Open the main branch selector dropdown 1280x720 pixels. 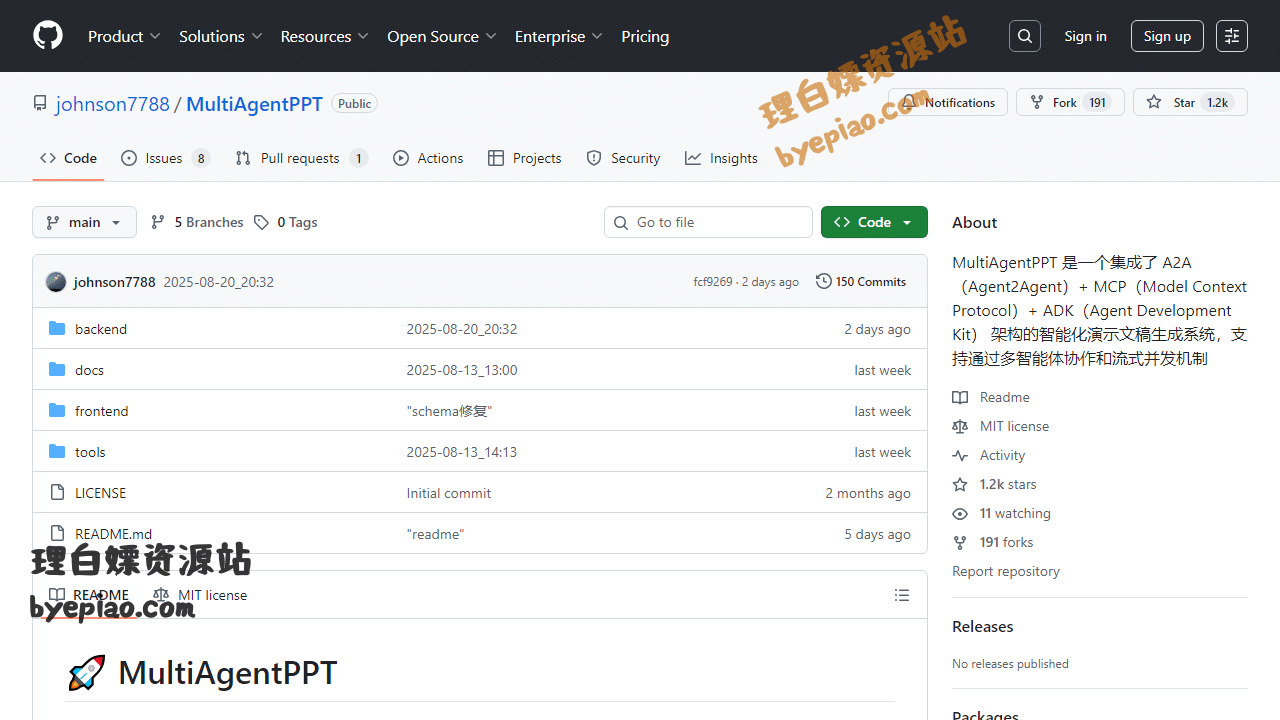(x=84, y=222)
